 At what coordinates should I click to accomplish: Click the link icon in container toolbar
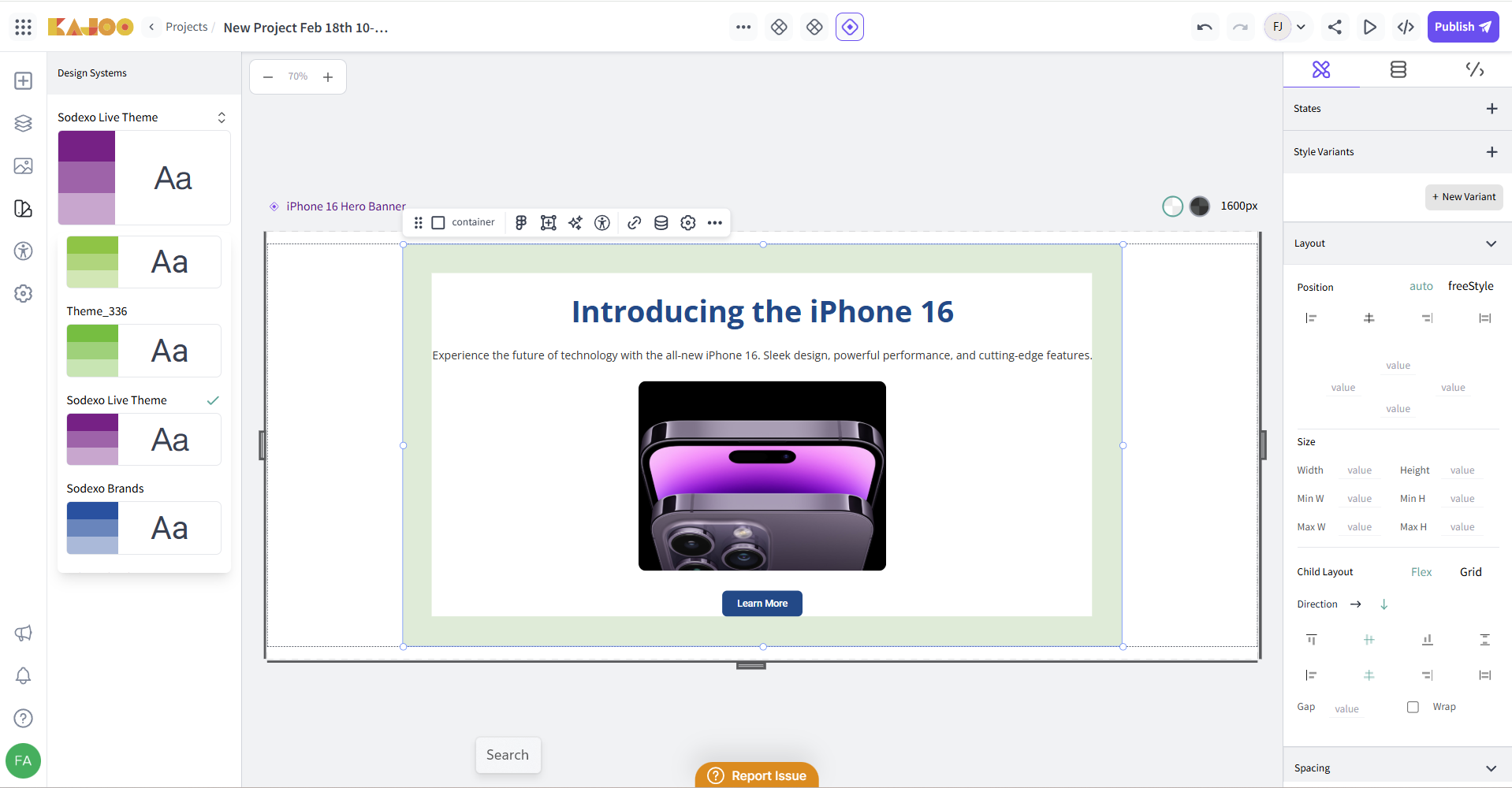tap(635, 223)
